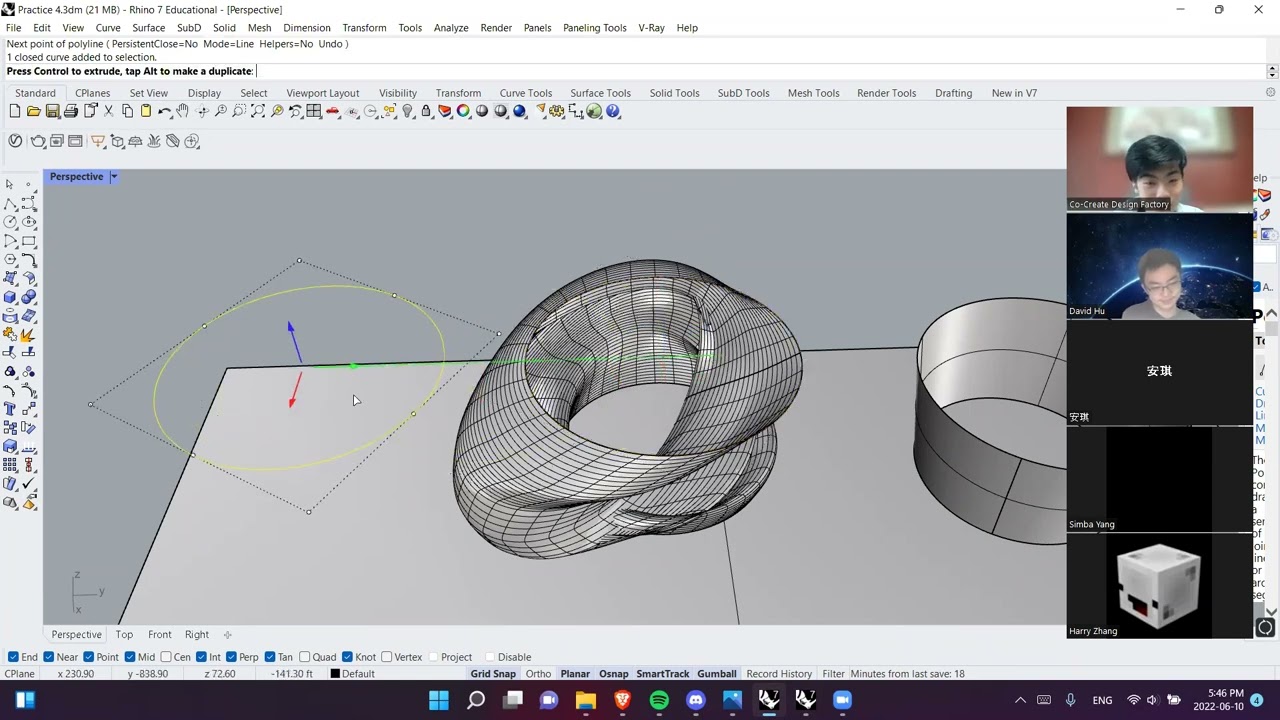
Task: Select the Pan hand tool
Action: 182,111
